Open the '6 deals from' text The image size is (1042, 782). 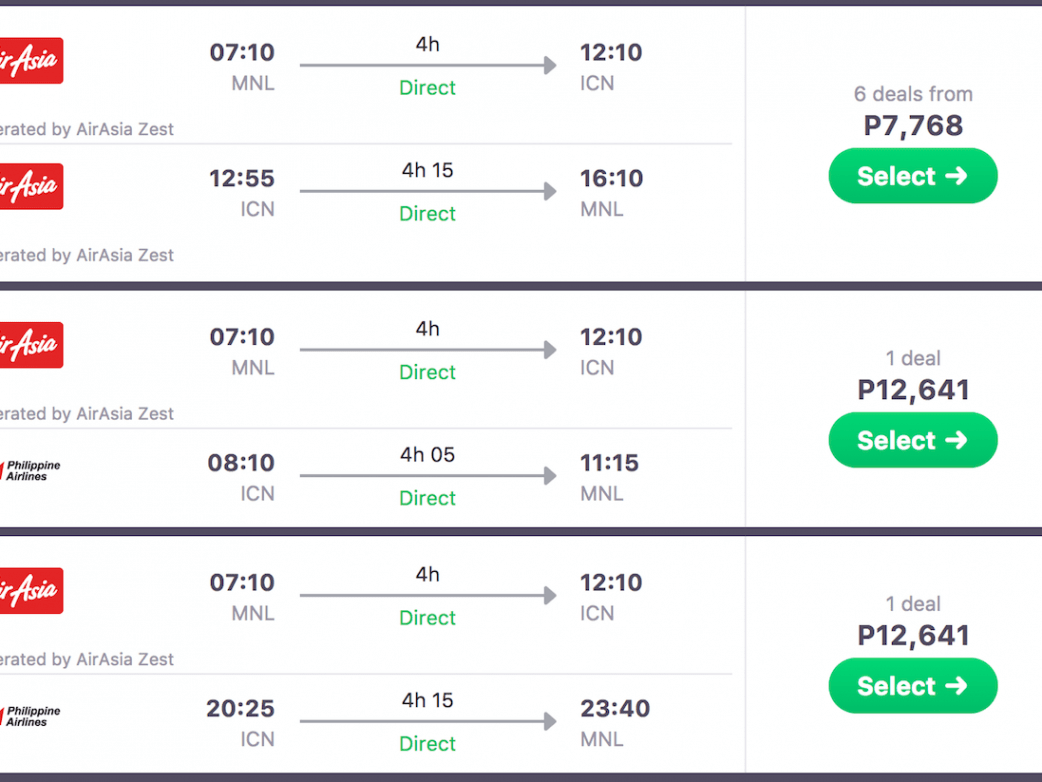(x=912, y=94)
